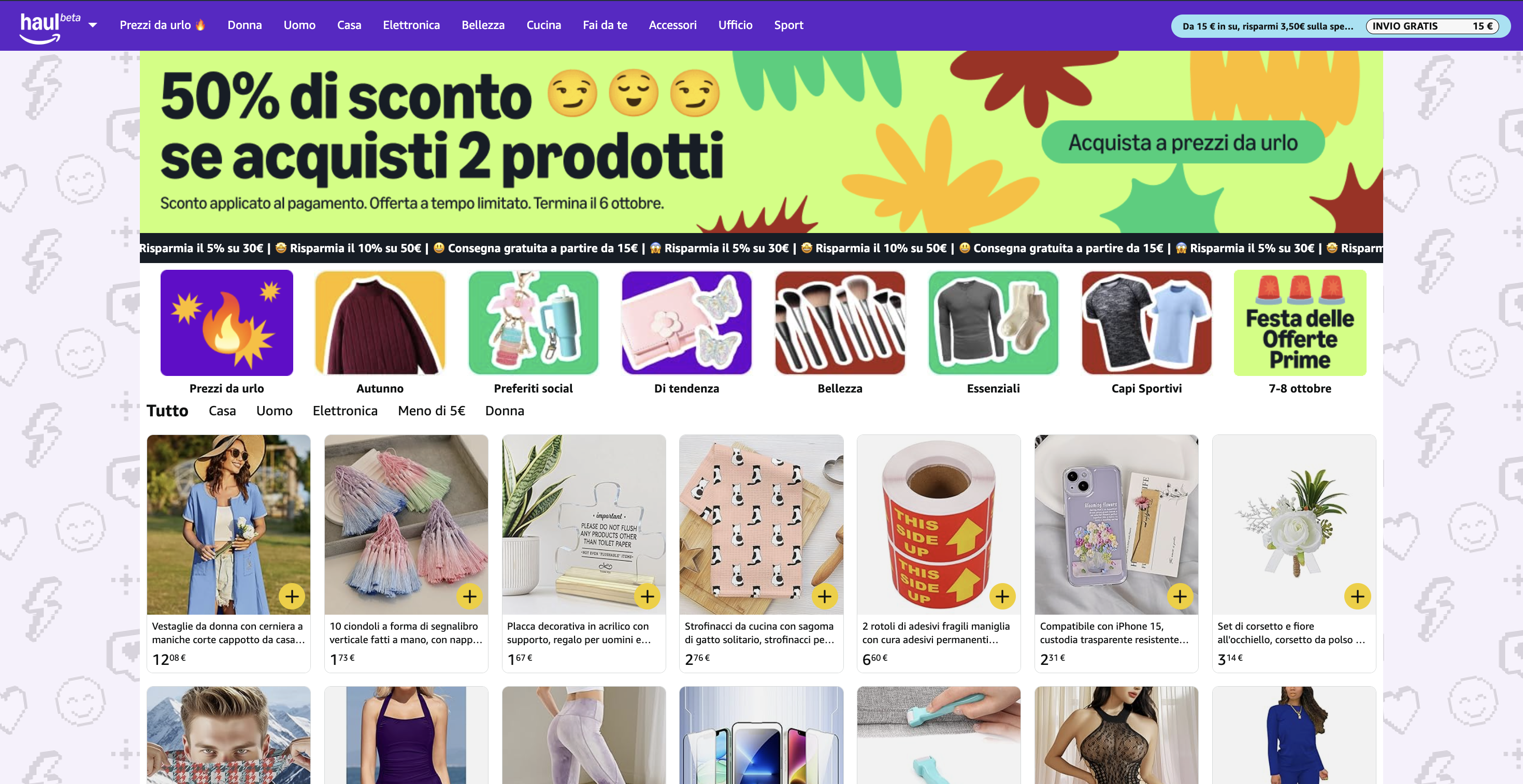Select the Meno di 5€ filter tab
Image resolution: width=1523 pixels, height=784 pixels.
[431, 411]
